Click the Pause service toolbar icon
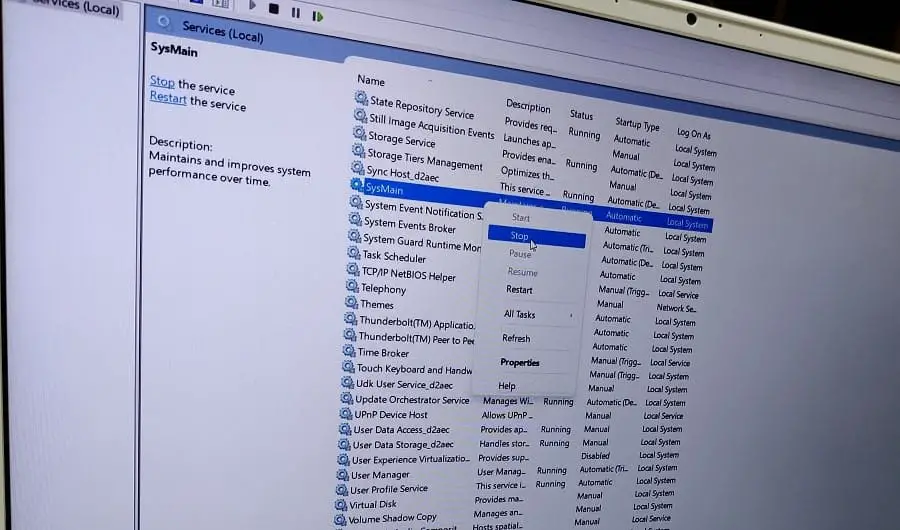Image resolution: width=900 pixels, height=530 pixels. [x=296, y=12]
